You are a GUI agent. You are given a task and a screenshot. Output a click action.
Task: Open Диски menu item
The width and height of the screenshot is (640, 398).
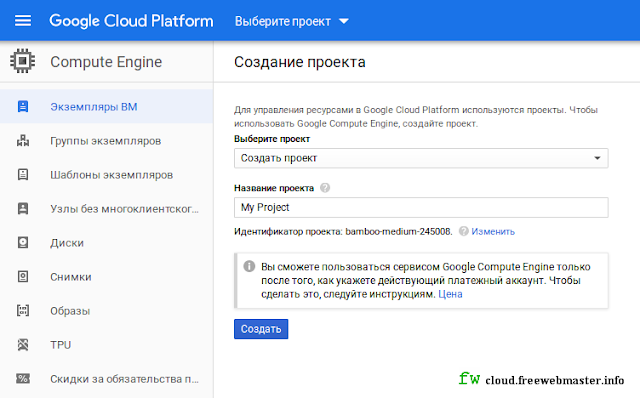[107, 243]
